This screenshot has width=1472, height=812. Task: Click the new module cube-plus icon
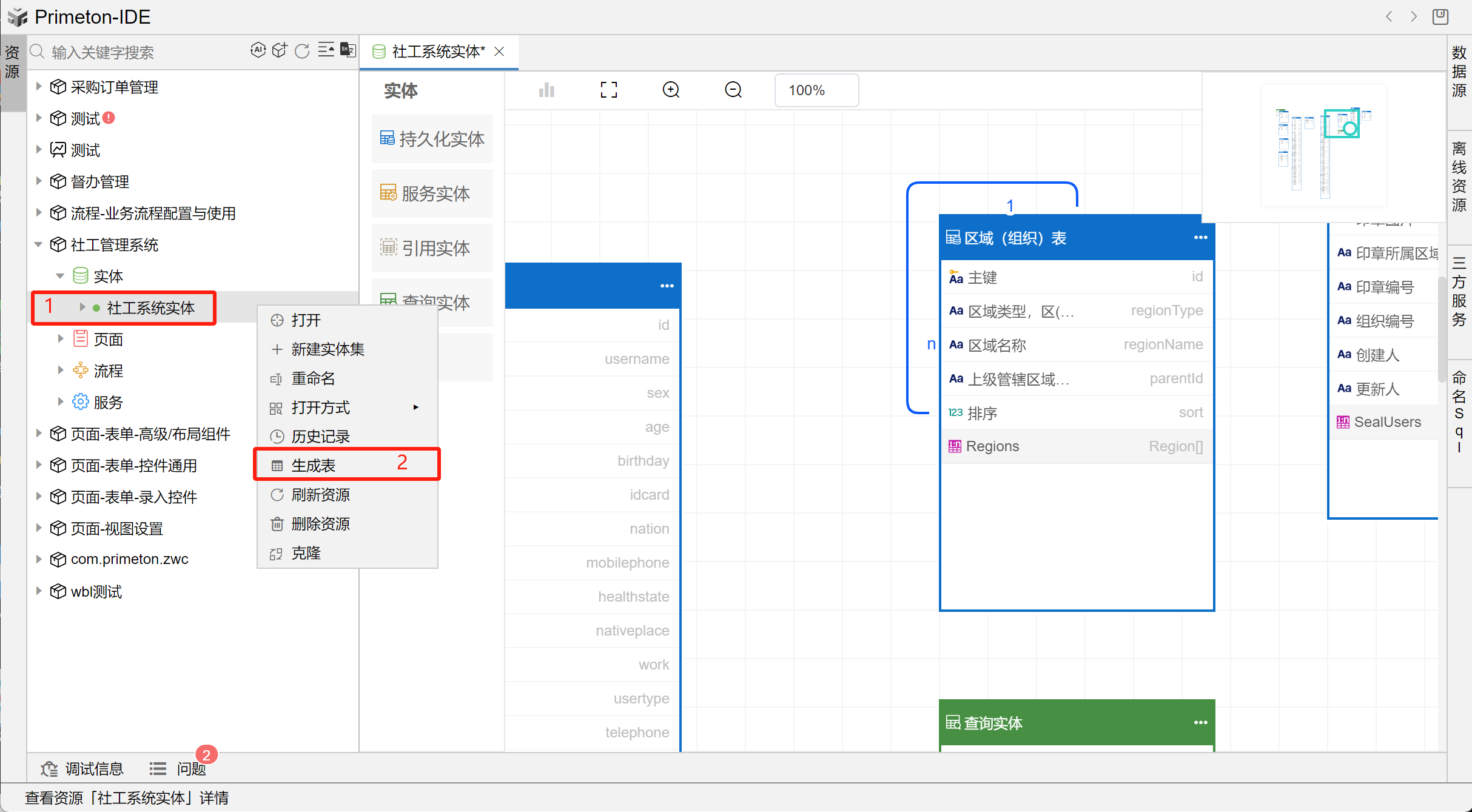(280, 50)
